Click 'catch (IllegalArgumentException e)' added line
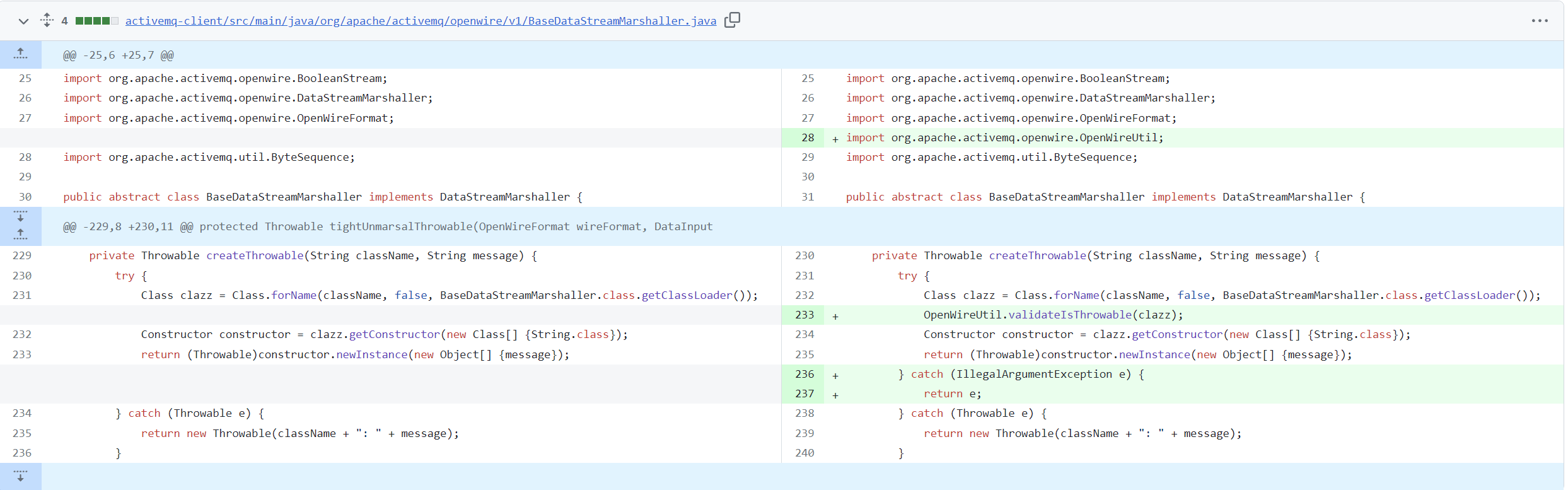 (x=1021, y=374)
